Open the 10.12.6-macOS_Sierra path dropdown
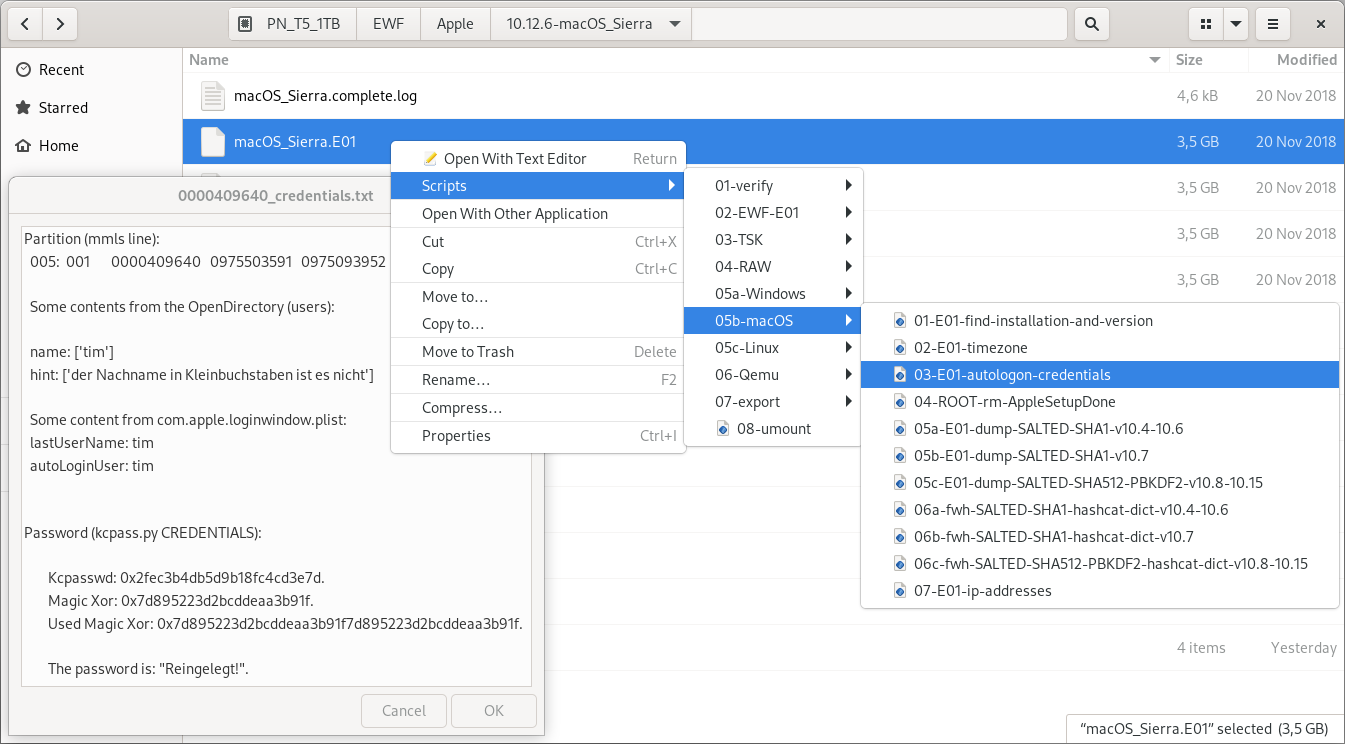The width and height of the screenshot is (1345, 744). [676, 23]
